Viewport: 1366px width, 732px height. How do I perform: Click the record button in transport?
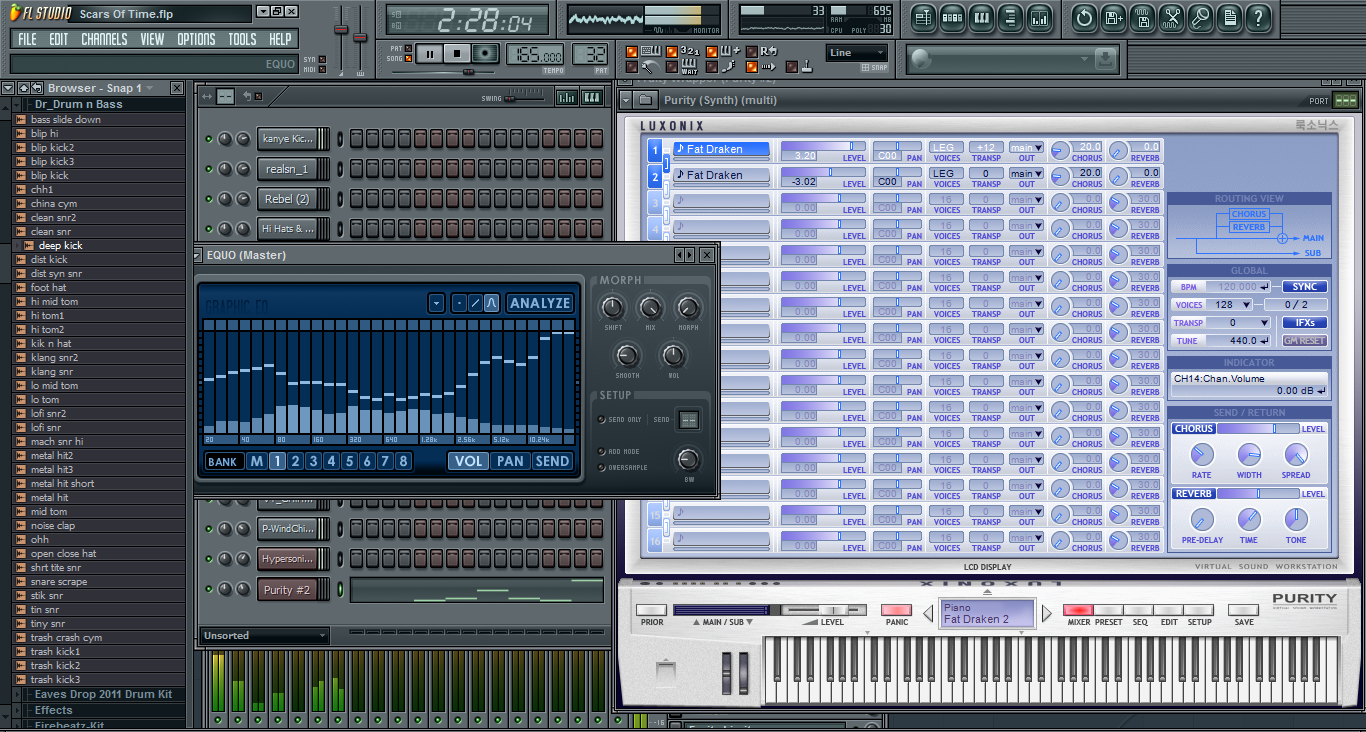click(x=485, y=54)
